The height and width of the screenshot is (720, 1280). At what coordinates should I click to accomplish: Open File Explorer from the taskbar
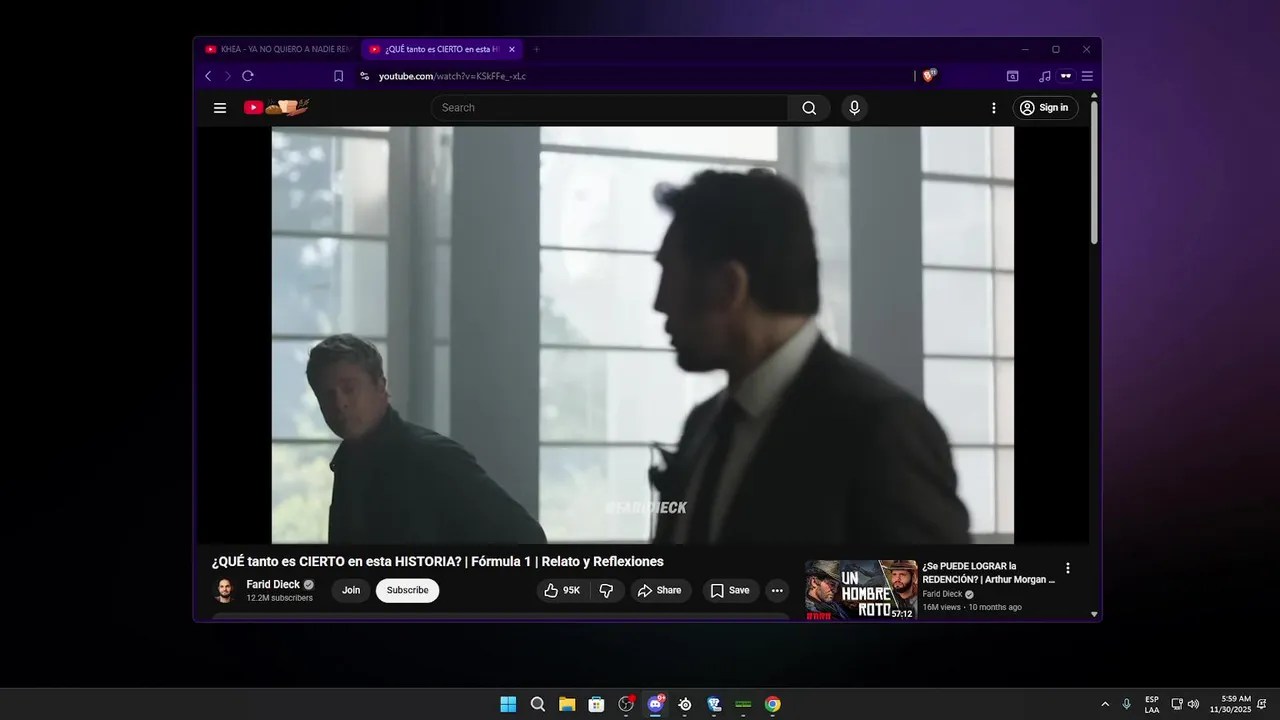pyautogui.click(x=567, y=704)
